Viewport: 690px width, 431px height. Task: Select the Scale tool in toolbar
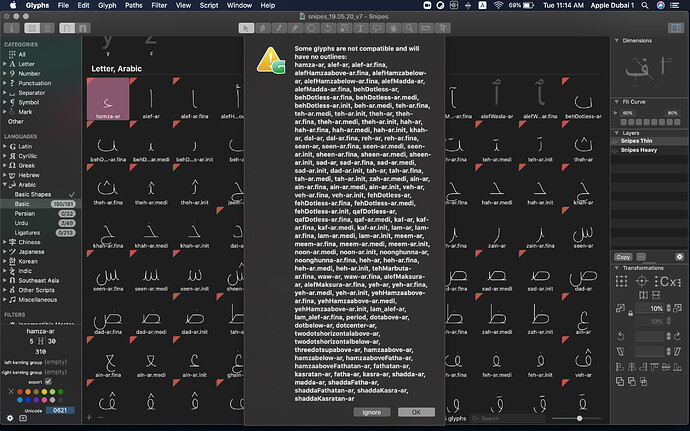[344, 28]
